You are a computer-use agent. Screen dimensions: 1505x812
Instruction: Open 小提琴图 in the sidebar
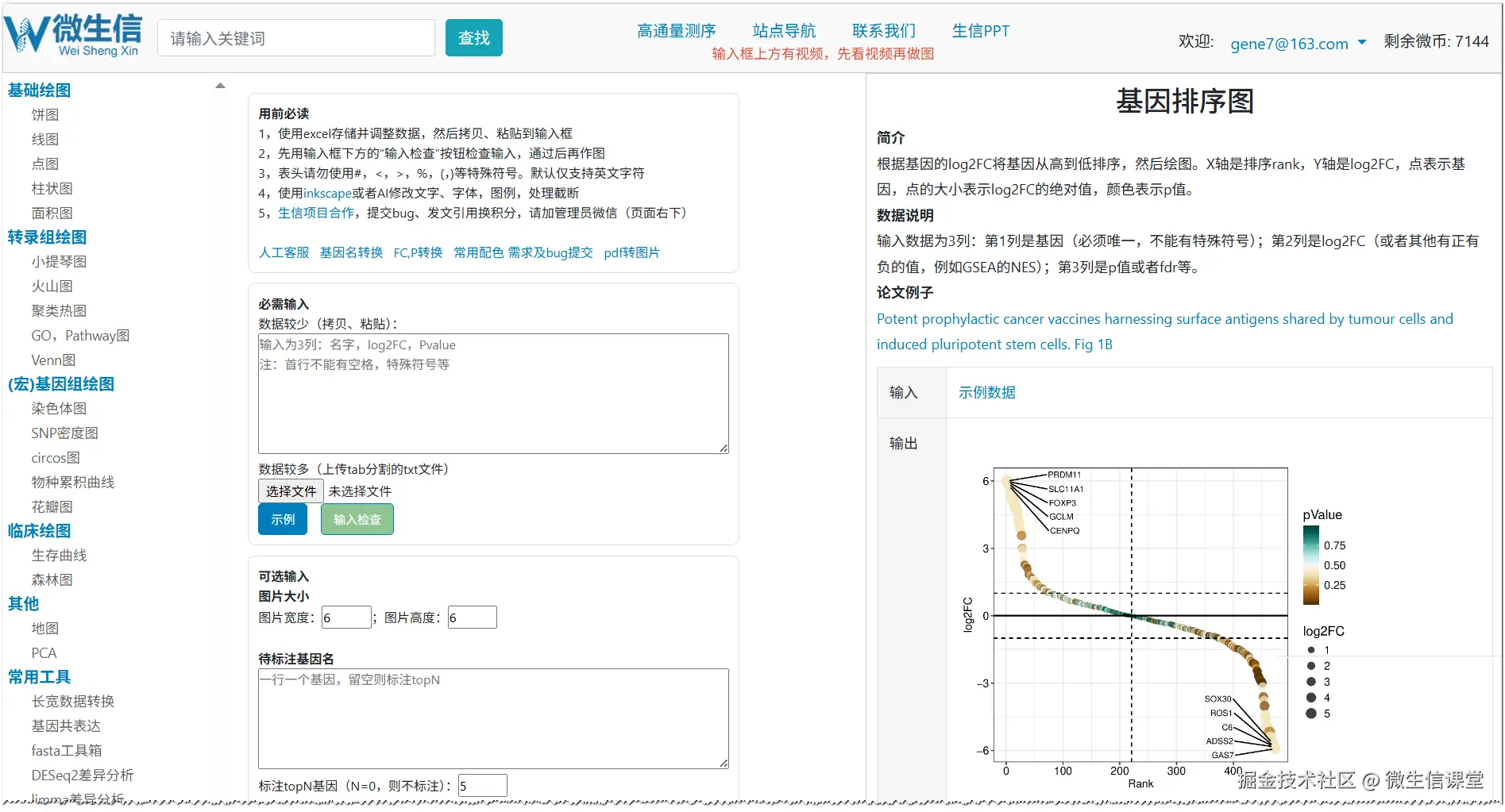60,262
